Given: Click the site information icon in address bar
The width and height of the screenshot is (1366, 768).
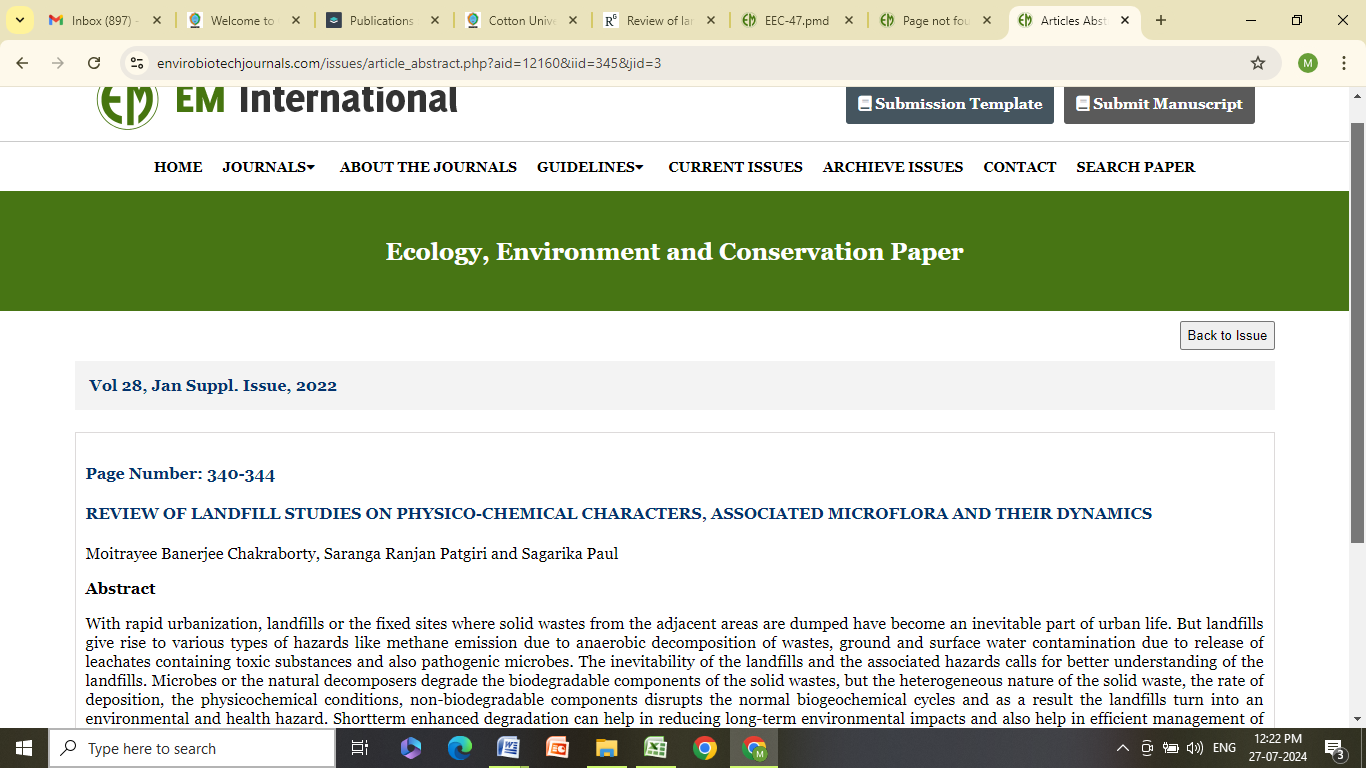Looking at the screenshot, I should tap(137, 63).
